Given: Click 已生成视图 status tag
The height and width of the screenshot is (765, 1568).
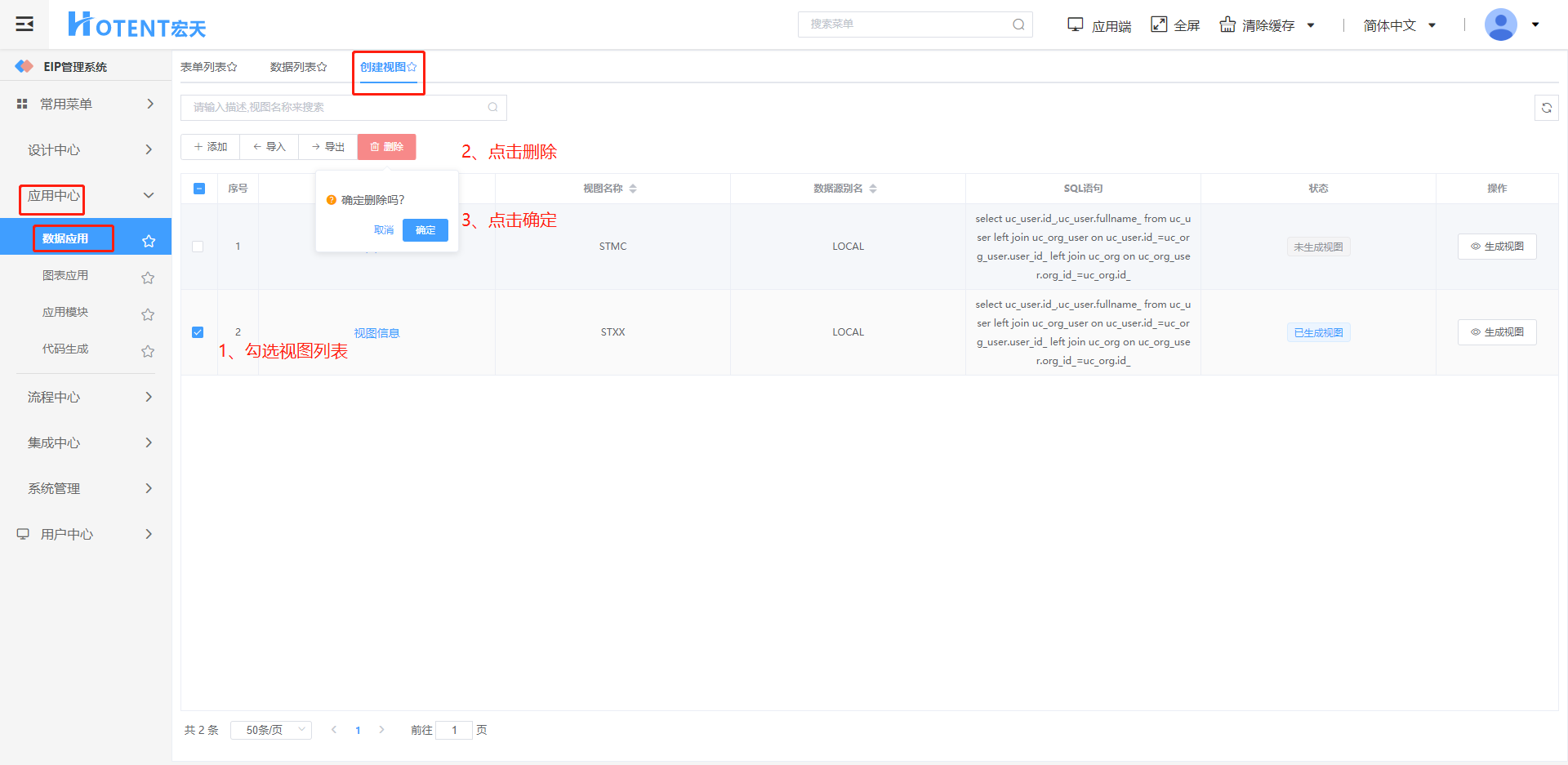Looking at the screenshot, I should (1318, 333).
